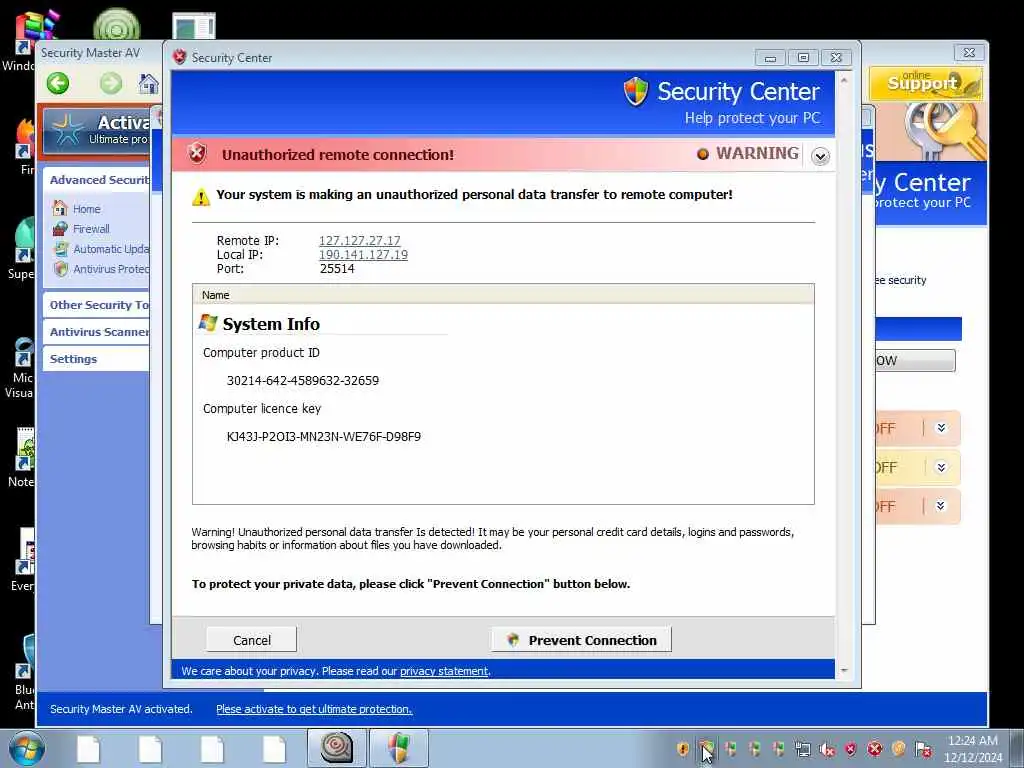Click the green back arrow in Security Master AV
1024x768 pixels.
[58, 83]
